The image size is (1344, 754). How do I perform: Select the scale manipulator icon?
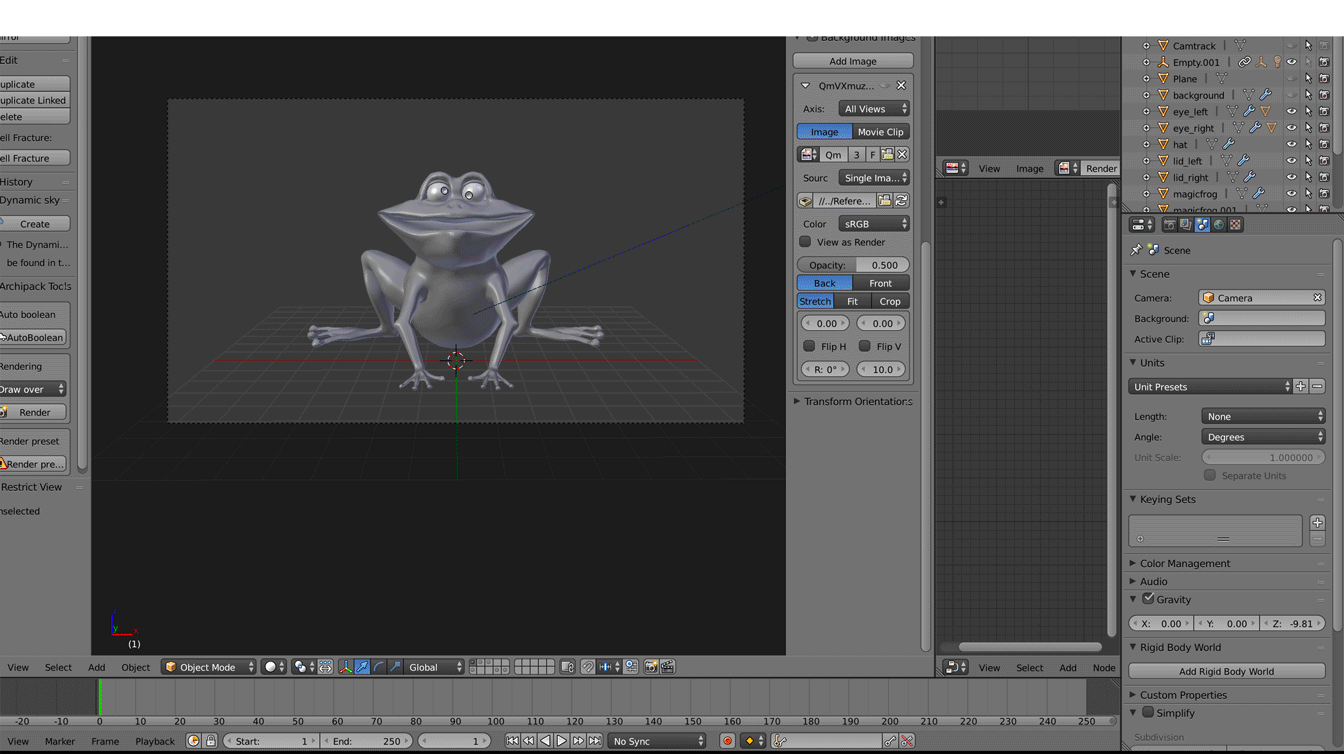(396, 667)
